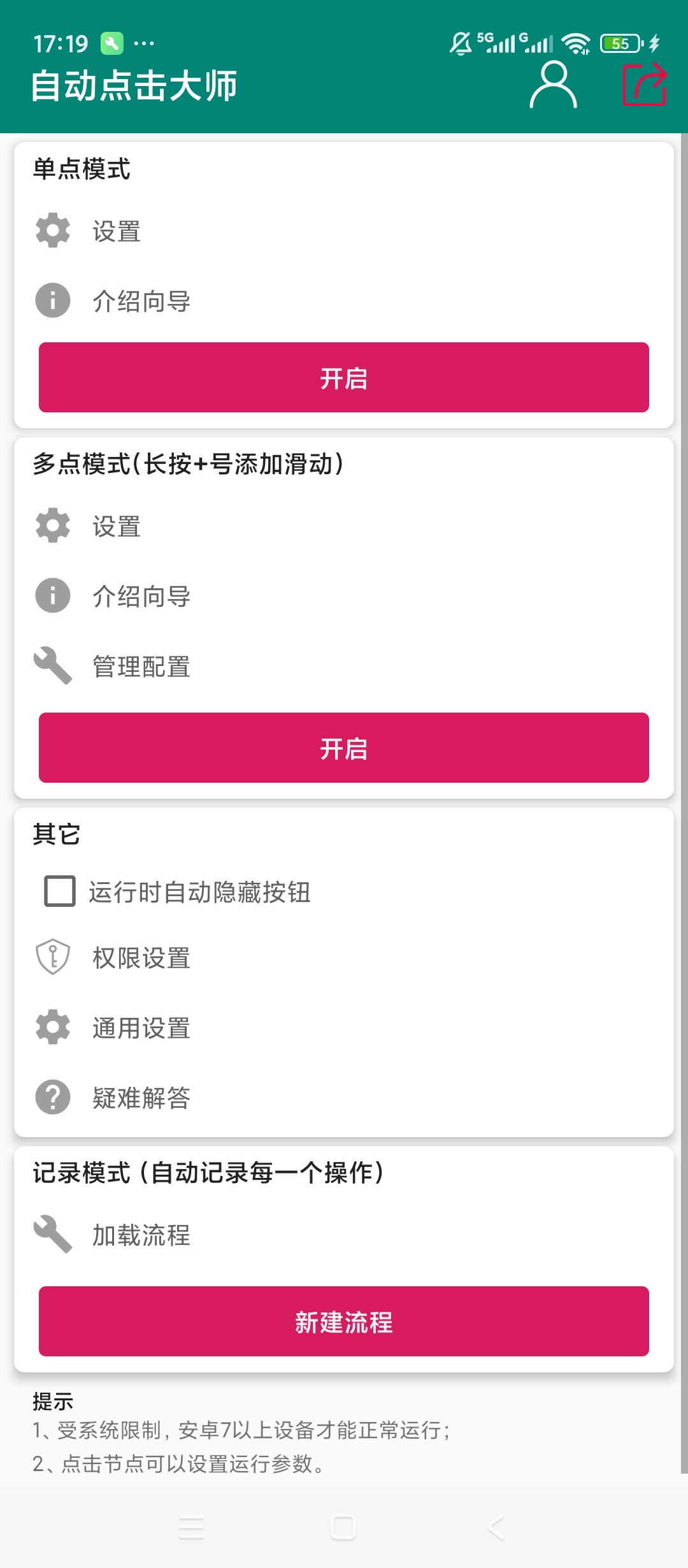Tap Android back navigation button
688x1568 pixels.
497,1528
